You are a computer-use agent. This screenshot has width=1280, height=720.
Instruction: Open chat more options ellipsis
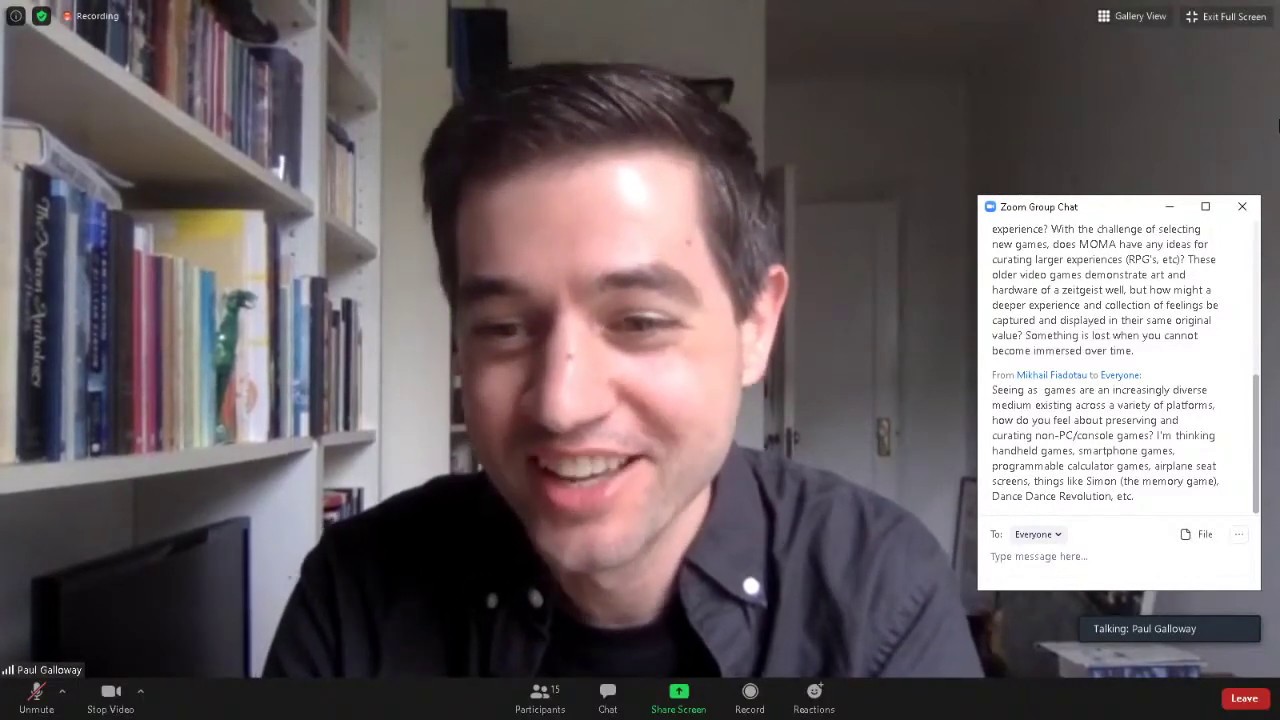1239,535
